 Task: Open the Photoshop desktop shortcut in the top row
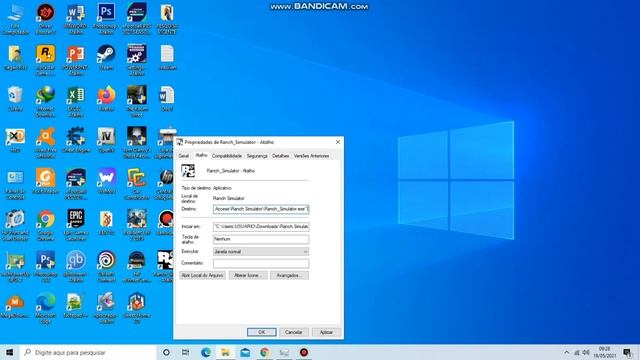pyautogui.click(x=106, y=18)
